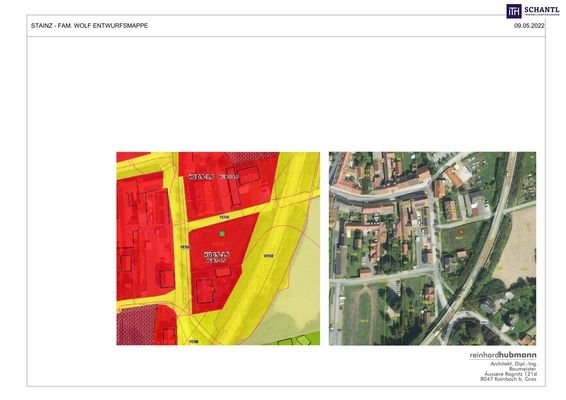Click the red circle marker on aerial photo
566x400 pixels.
pyautogui.click(x=460, y=232)
